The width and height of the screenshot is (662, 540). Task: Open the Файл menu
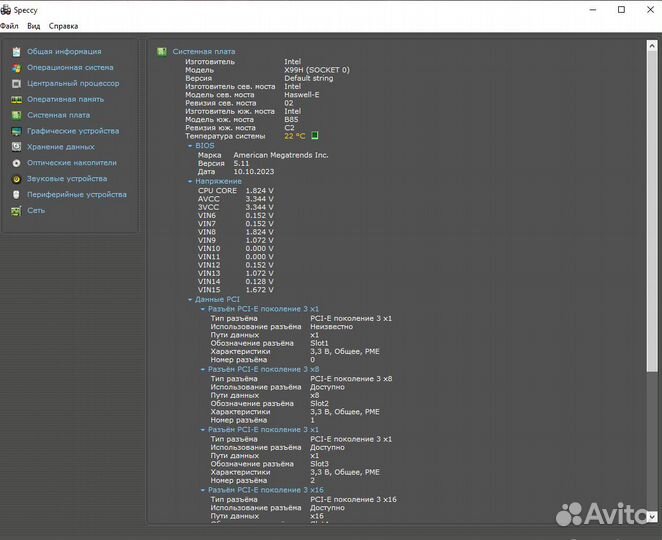(9, 26)
